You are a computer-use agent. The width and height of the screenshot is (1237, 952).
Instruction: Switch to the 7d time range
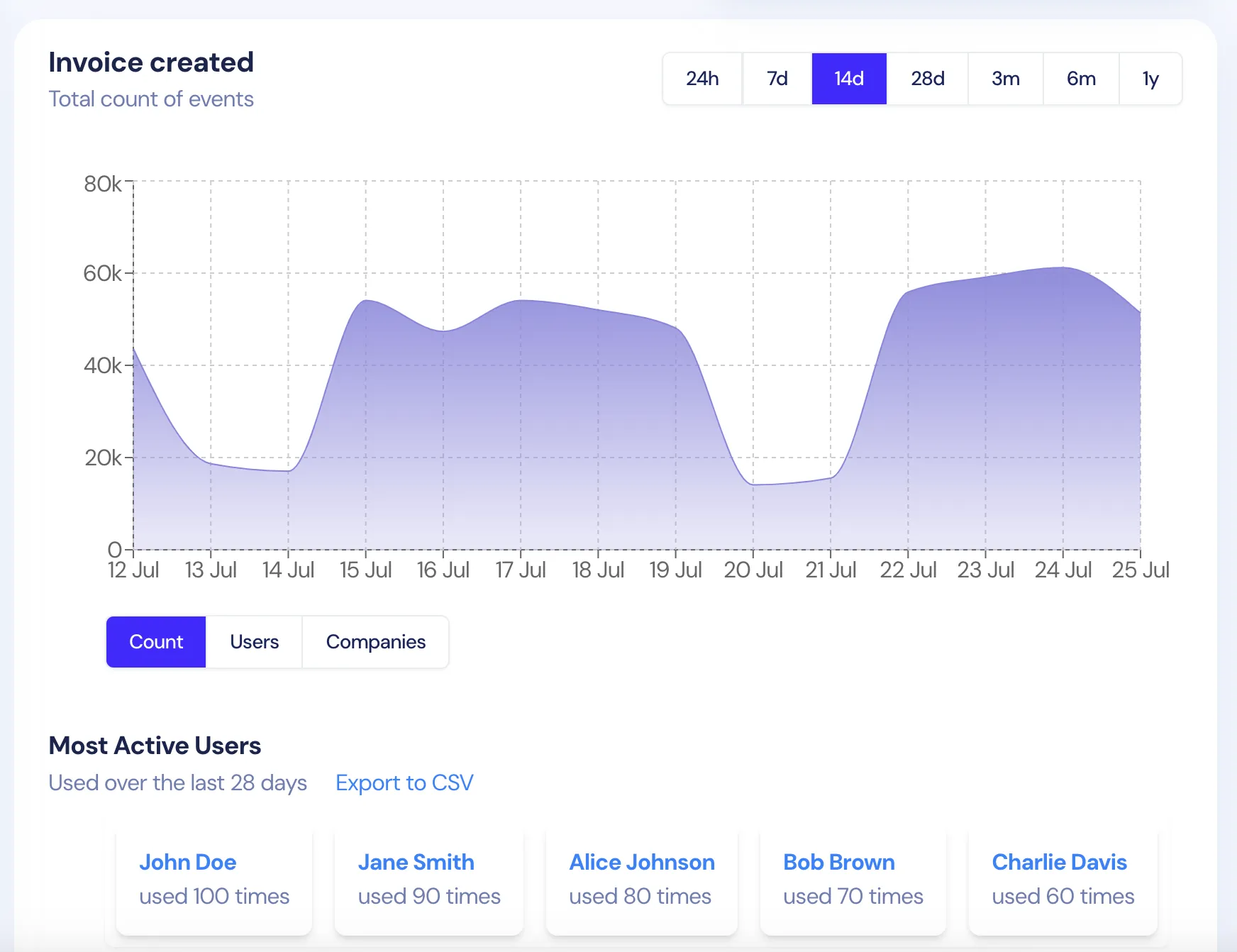pos(777,79)
